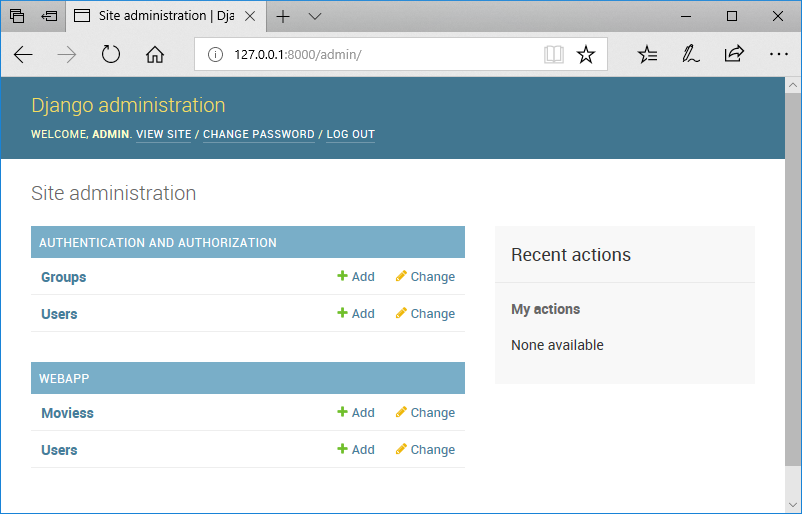This screenshot has height=514, width=802.
Task: Open a new browser tab
Action: pos(284,16)
